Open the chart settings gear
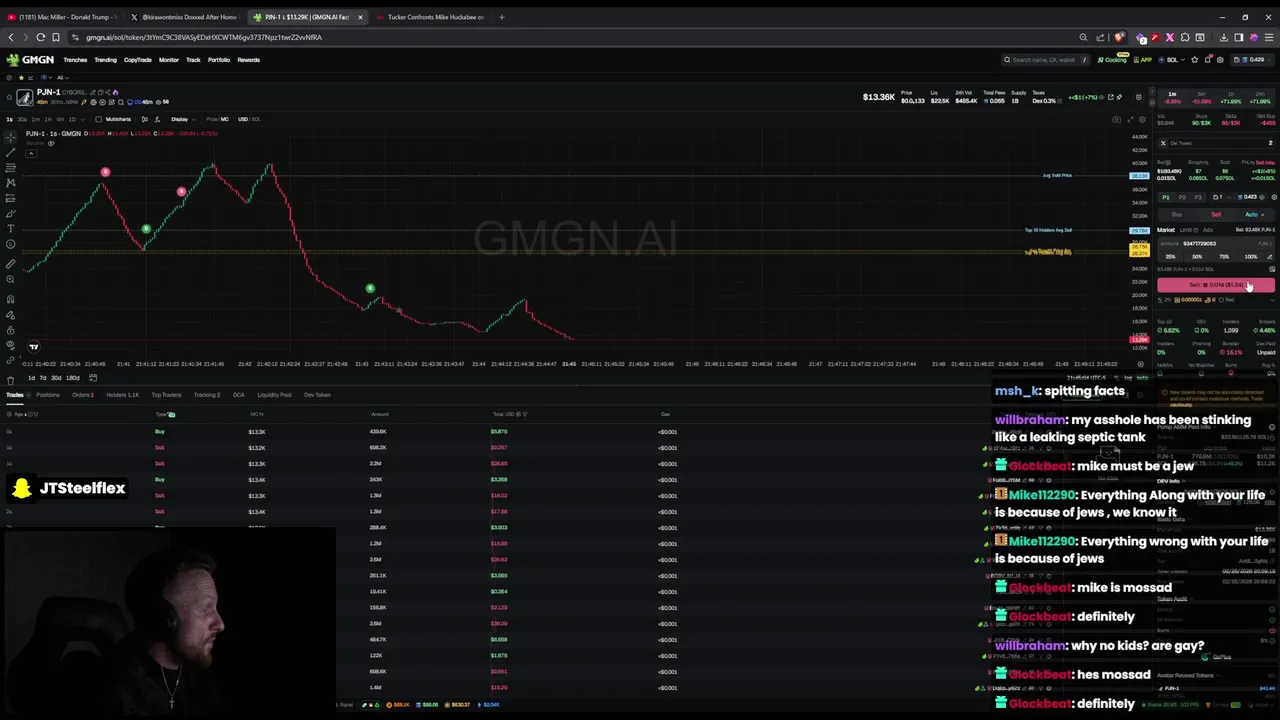 pyautogui.click(x=1142, y=120)
